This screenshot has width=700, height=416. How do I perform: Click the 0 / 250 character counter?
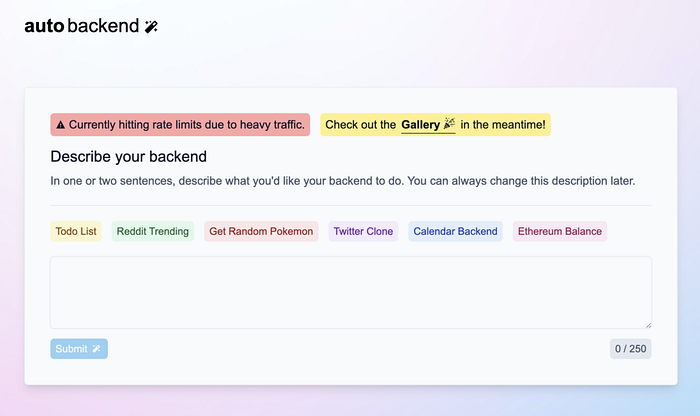tap(630, 349)
